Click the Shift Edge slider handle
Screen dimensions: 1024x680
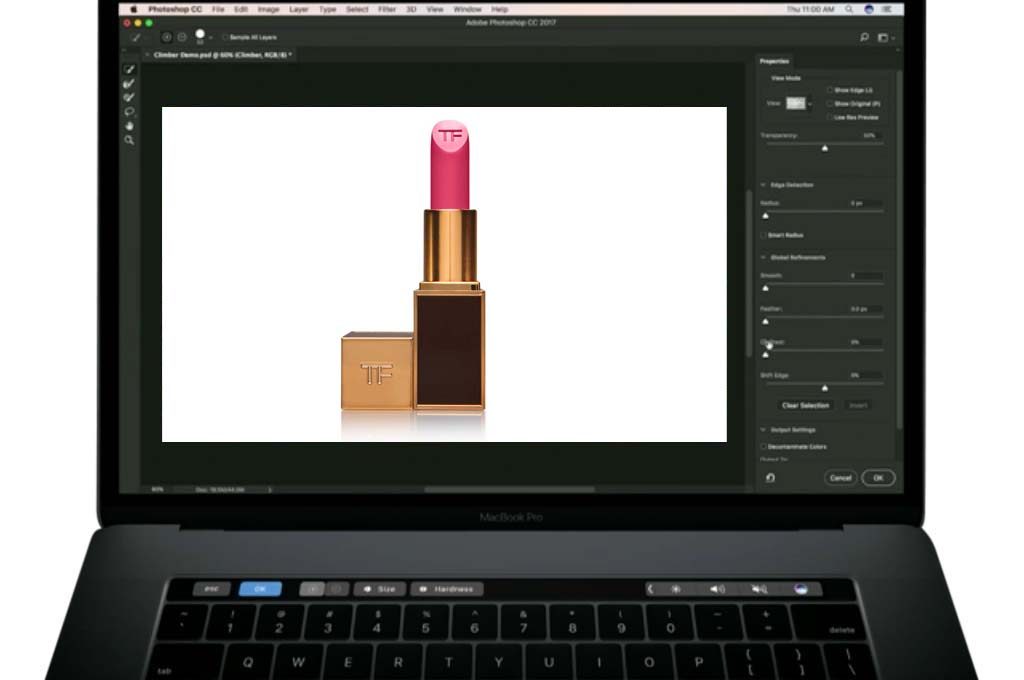click(825, 389)
